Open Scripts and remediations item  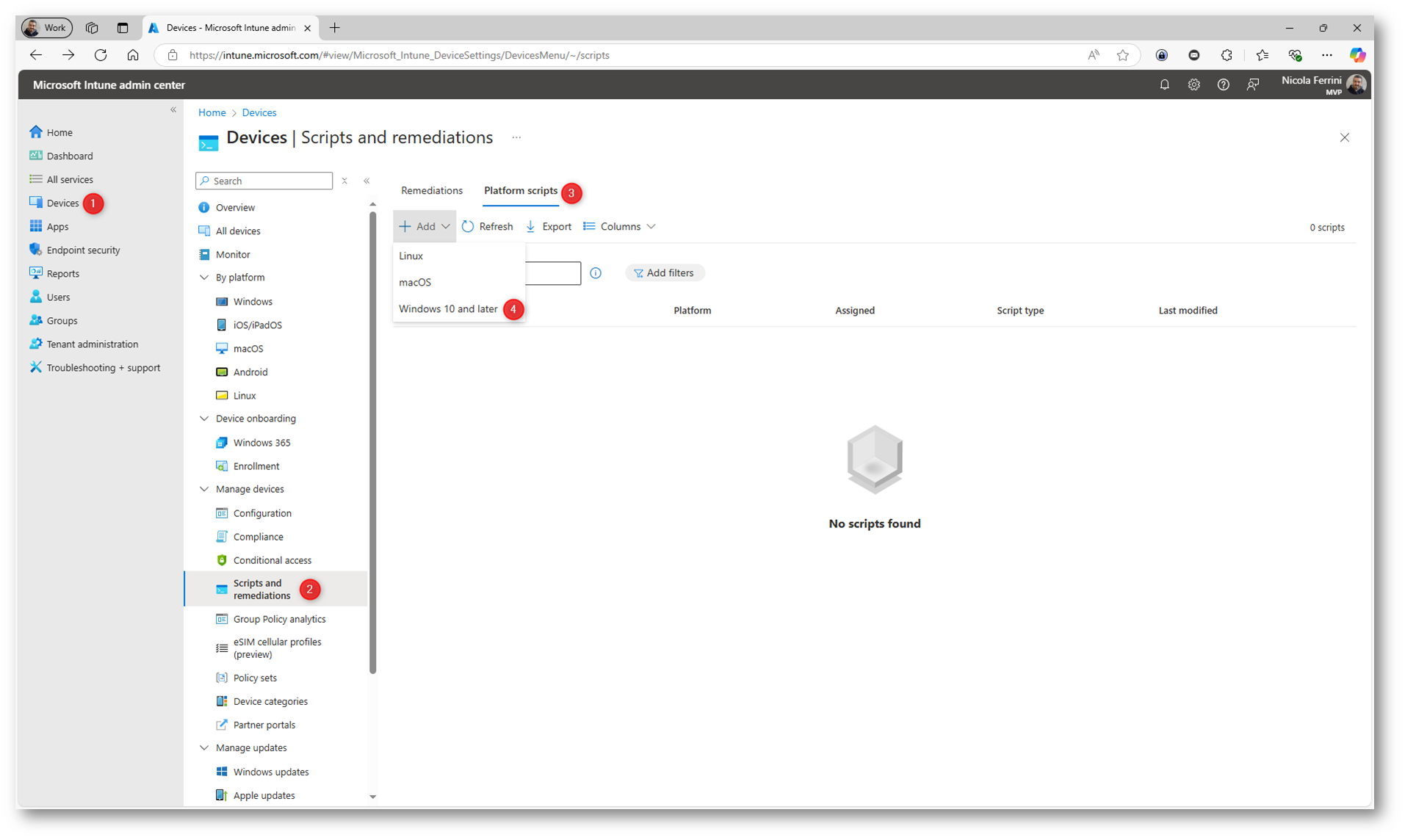[275, 590]
